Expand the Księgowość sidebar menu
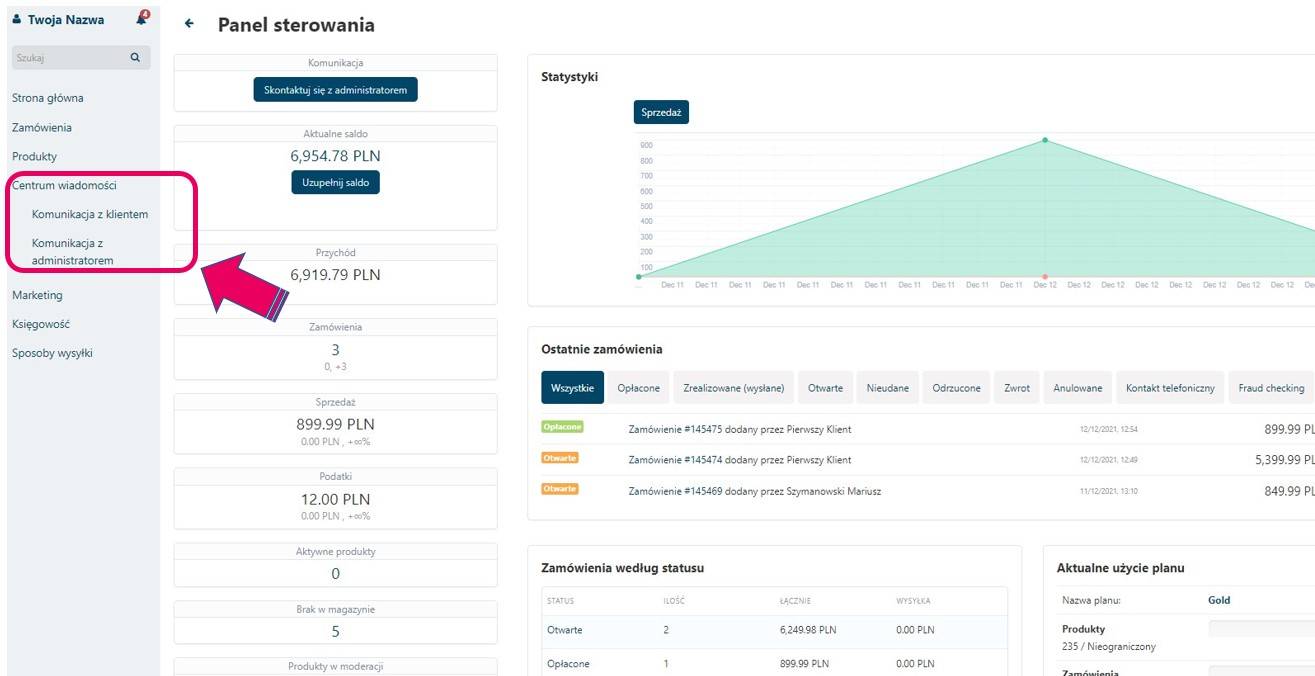Image resolution: width=1315 pixels, height=676 pixels. 41,324
